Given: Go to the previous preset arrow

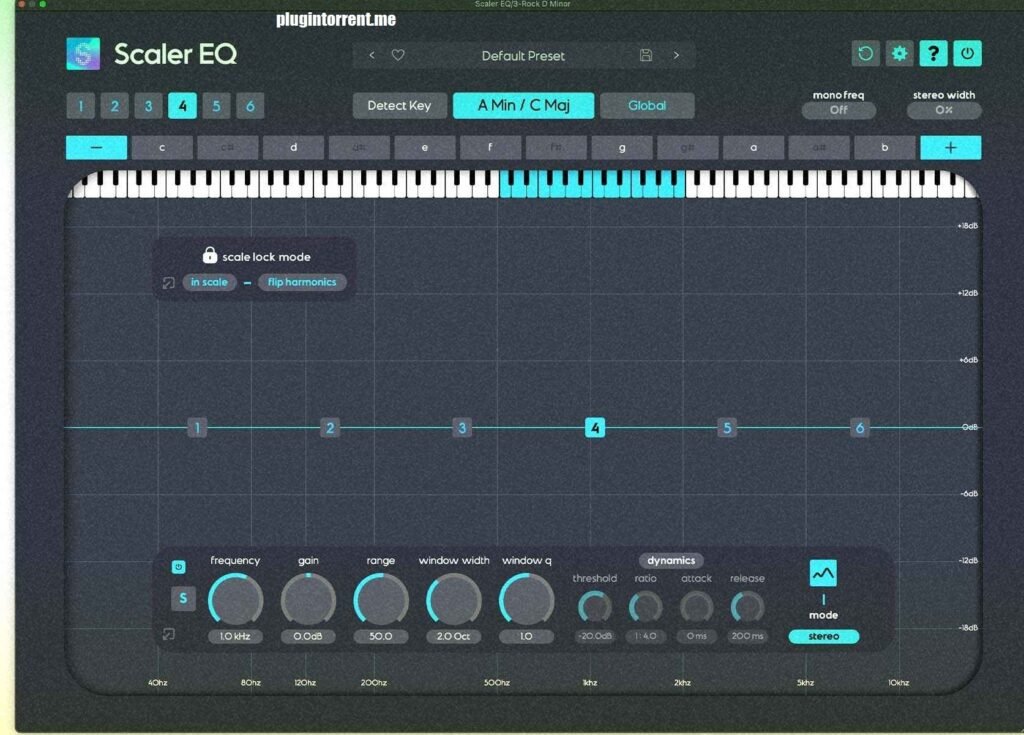Looking at the screenshot, I should coord(372,56).
